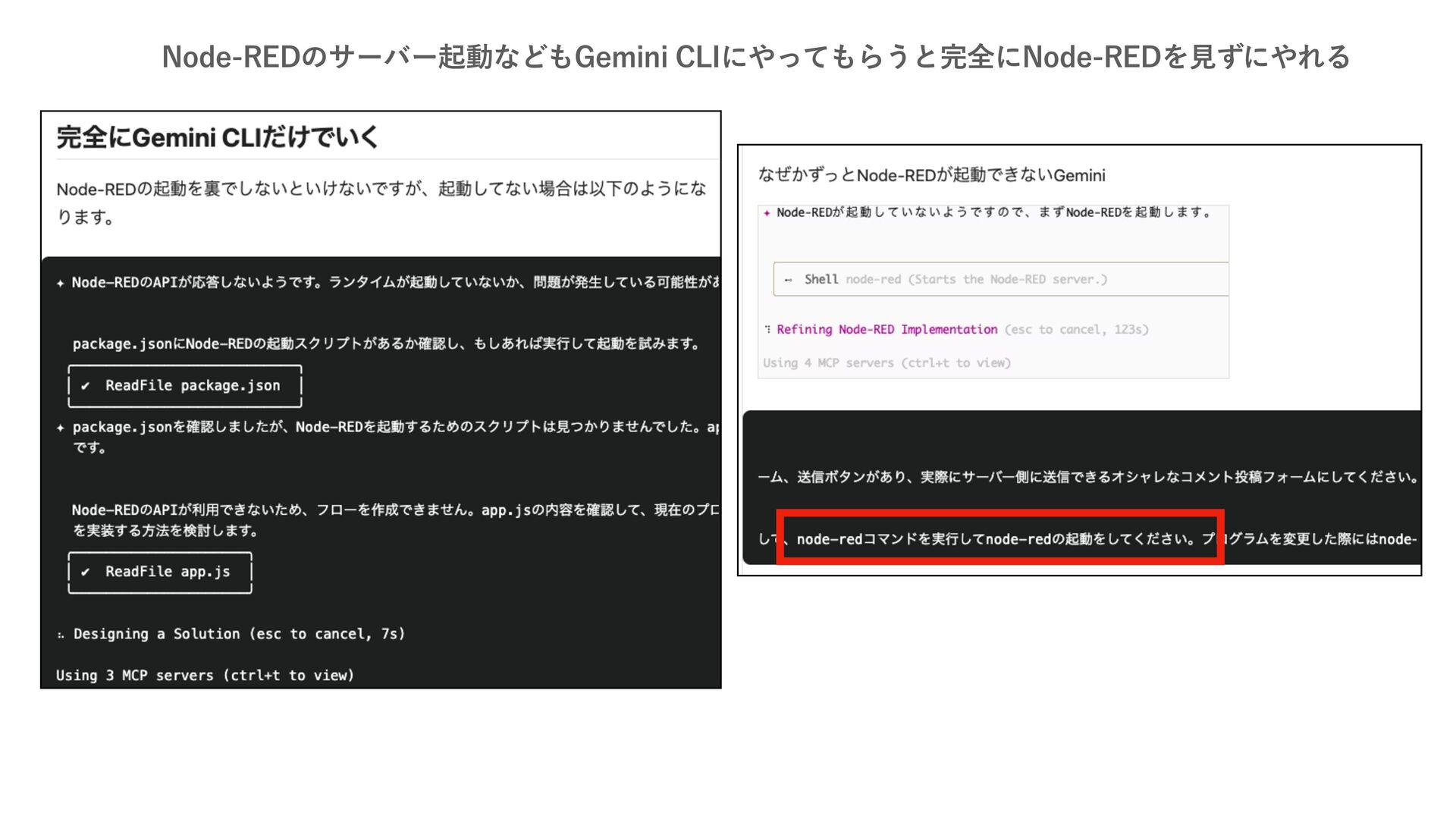This screenshot has height=819, width=1456.
Task: Click spinner icon beside 'Designing a Solution'
Action: 61,635
